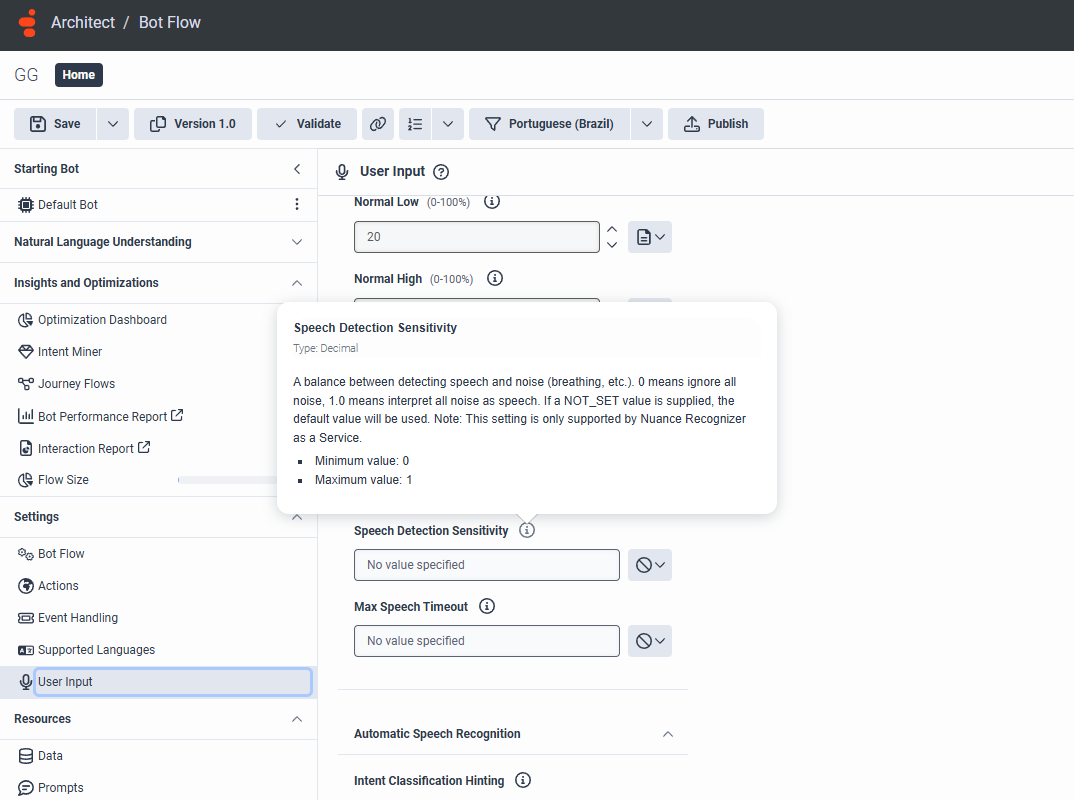
Task: Click the numbered list icon in toolbar
Action: pyautogui.click(x=416, y=124)
